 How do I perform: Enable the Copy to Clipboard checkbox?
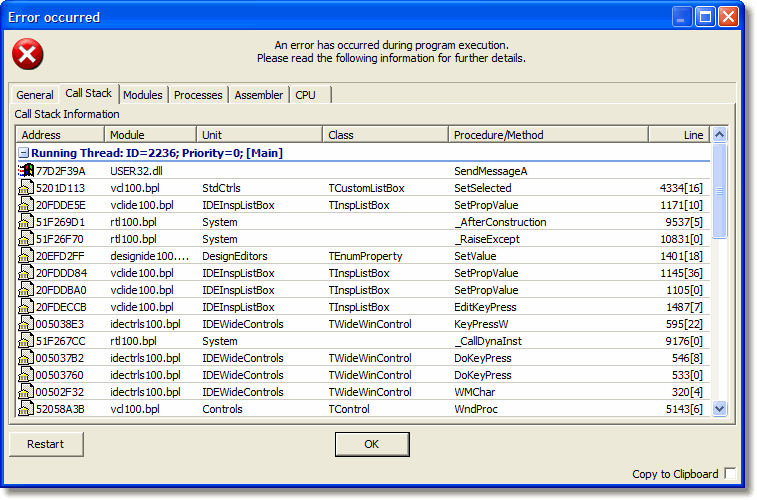click(x=730, y=473)
